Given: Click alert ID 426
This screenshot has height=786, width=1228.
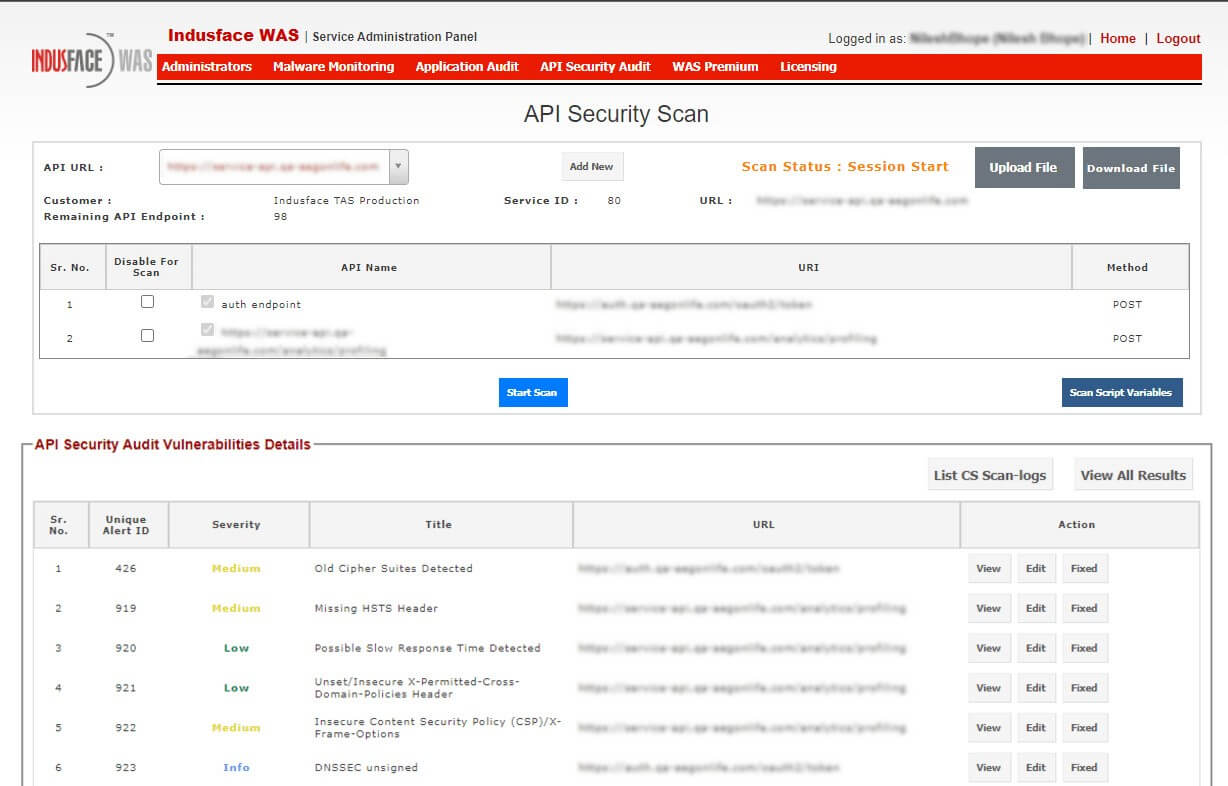Looking at the screenshot, I should pyautogui.click(x=126, y=569).
